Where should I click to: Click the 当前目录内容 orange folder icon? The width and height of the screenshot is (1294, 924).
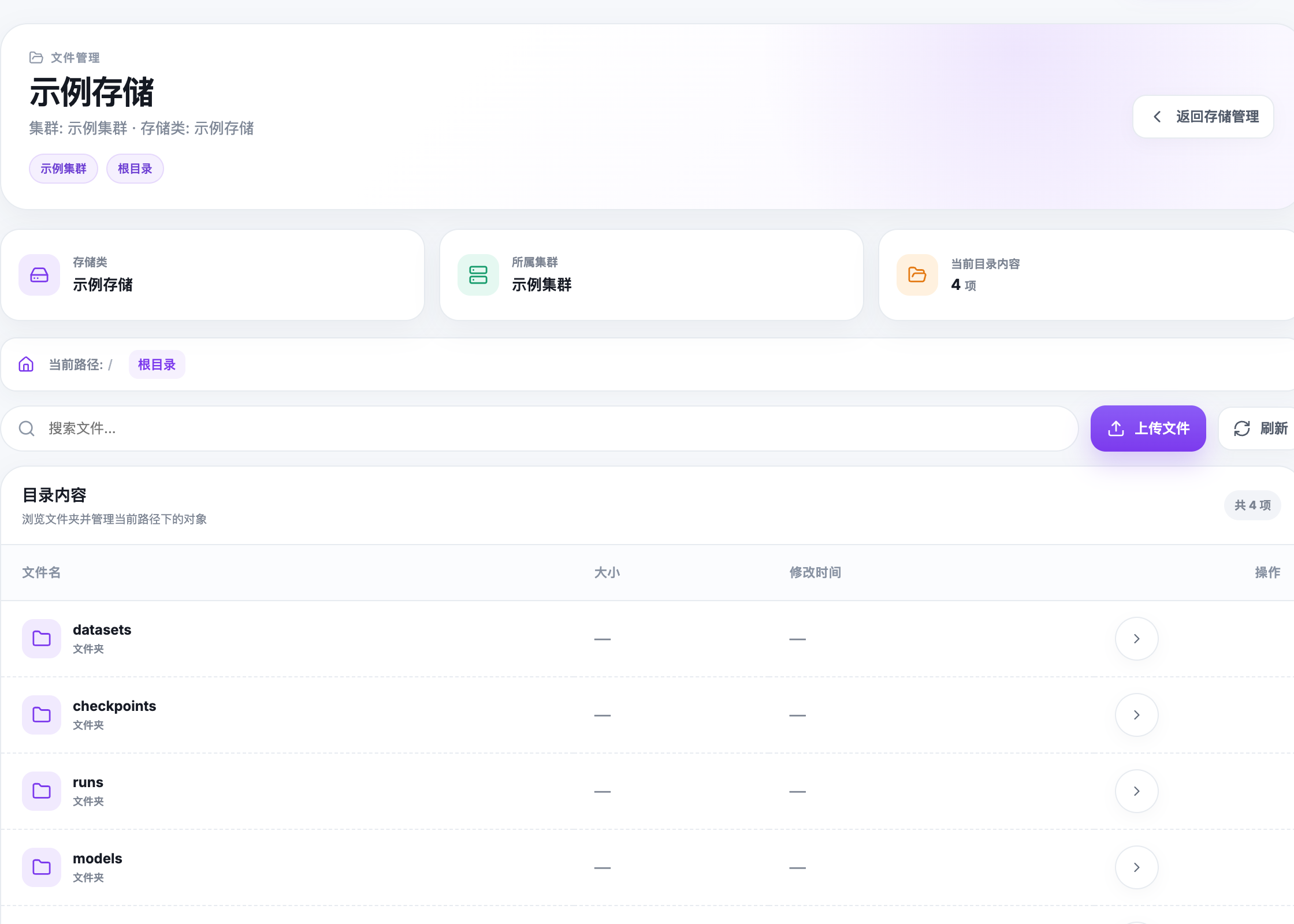(x=917, y=275)
